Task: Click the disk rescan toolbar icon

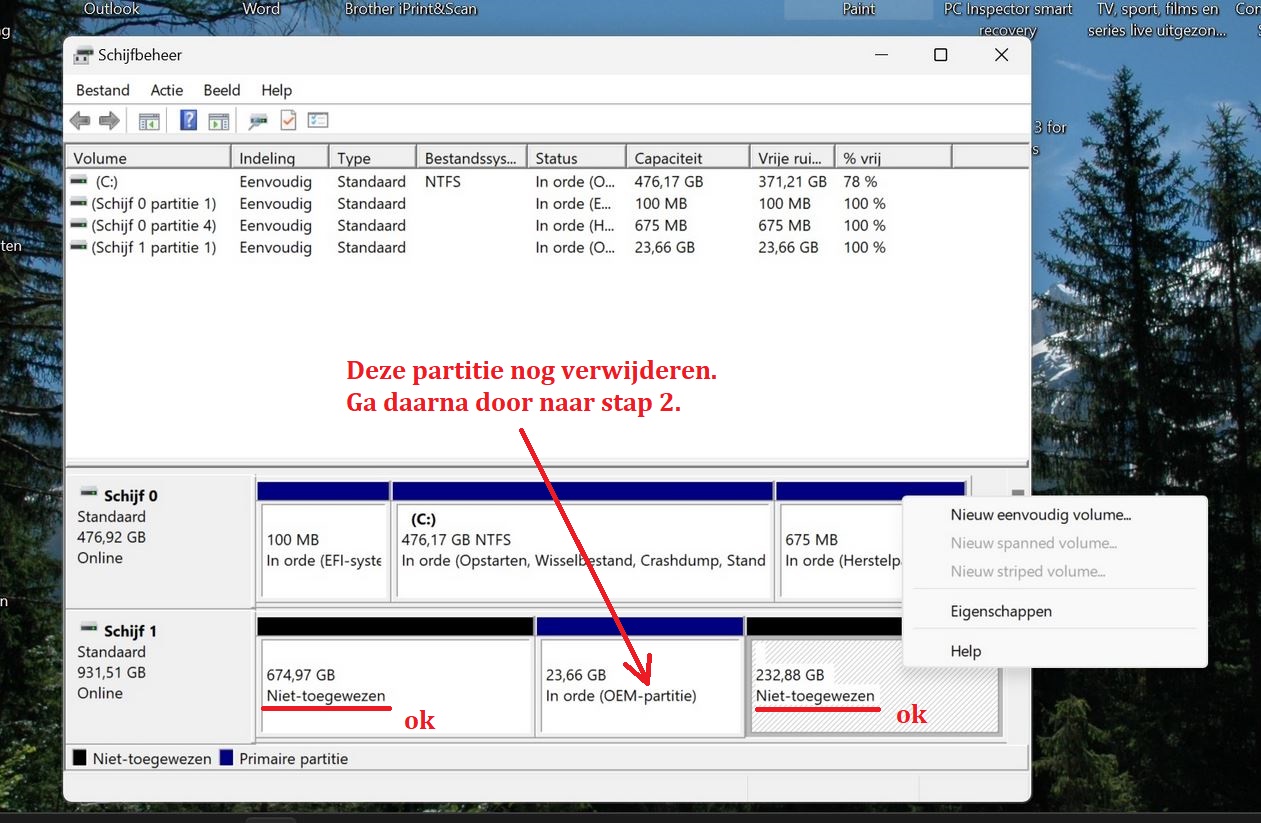Action: 258,121
